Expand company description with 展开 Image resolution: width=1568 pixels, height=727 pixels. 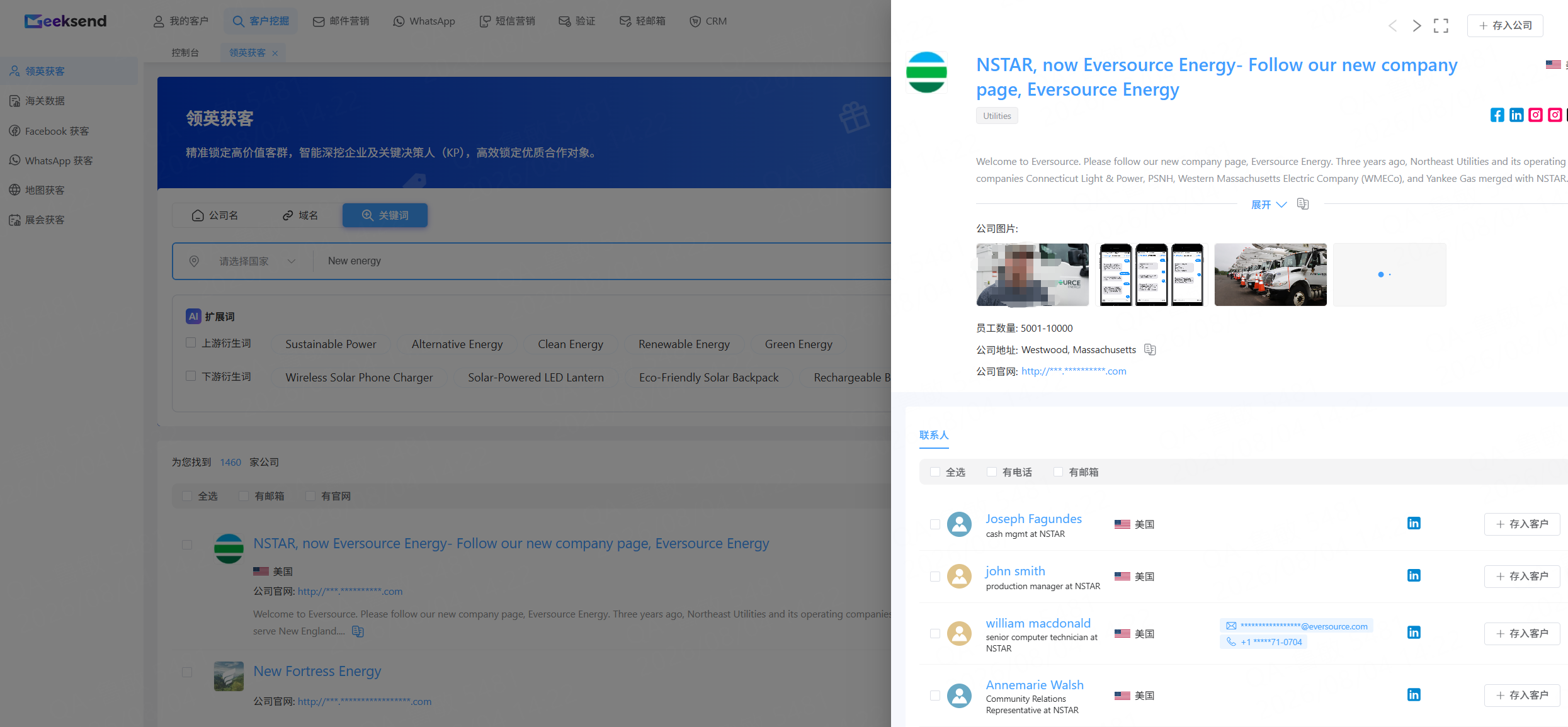[1268, 205]
